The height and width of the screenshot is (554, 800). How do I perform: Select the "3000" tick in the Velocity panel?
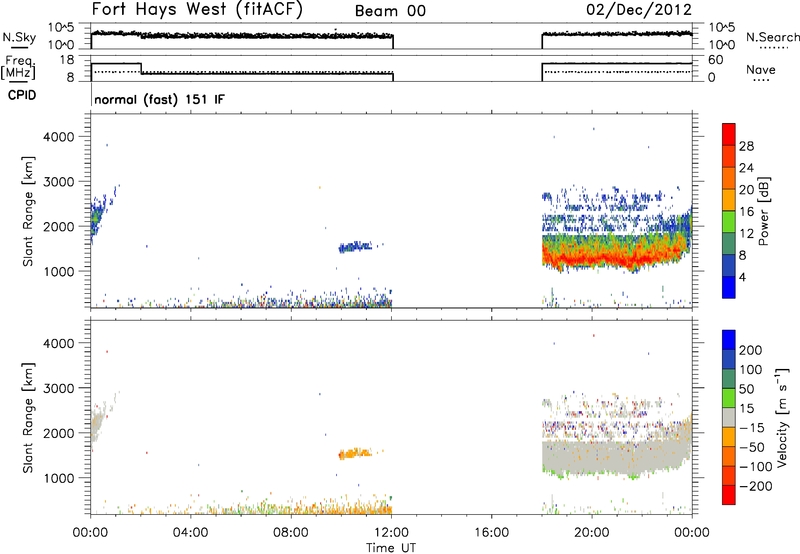tap(59, 389)
